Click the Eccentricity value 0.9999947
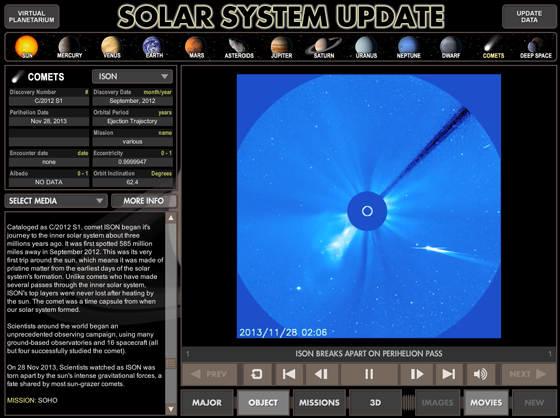Viewport: 560px width, 418px height. (x=132, y=162)
